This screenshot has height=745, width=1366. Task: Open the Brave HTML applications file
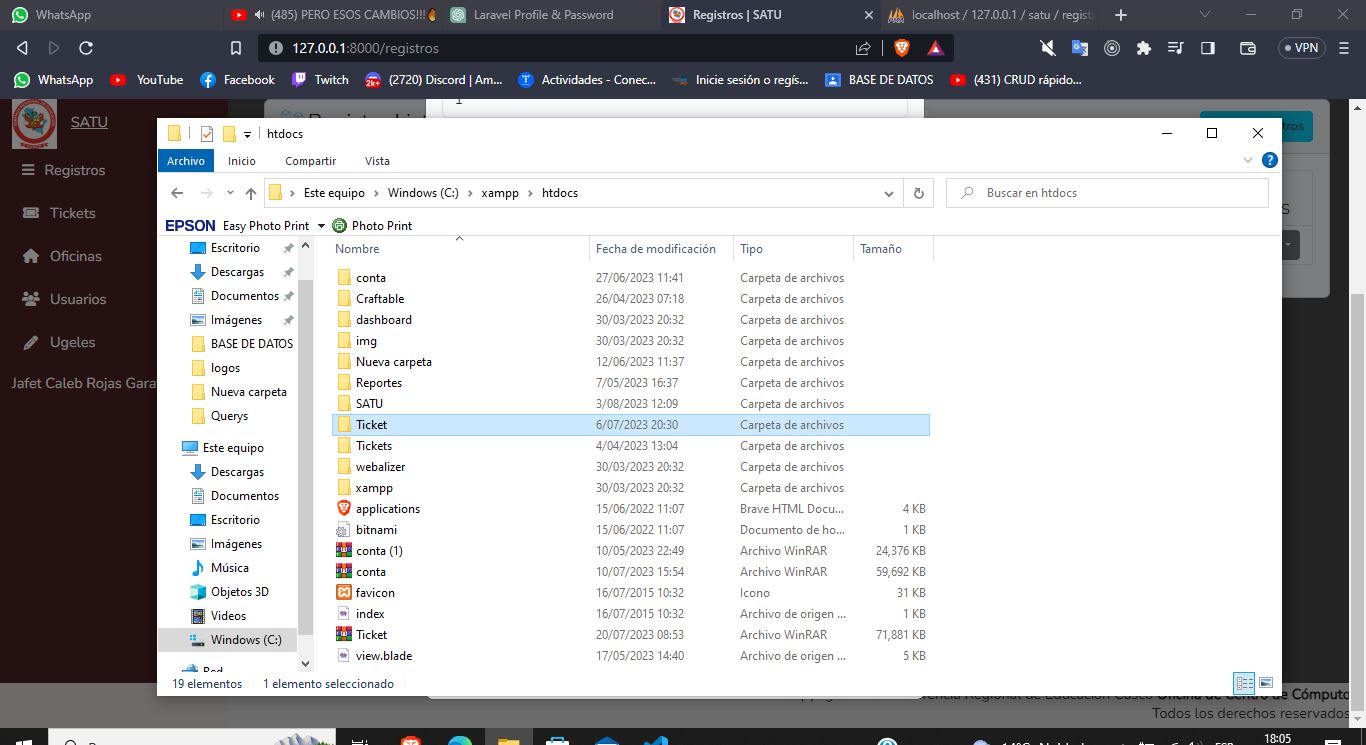(387, 509)
